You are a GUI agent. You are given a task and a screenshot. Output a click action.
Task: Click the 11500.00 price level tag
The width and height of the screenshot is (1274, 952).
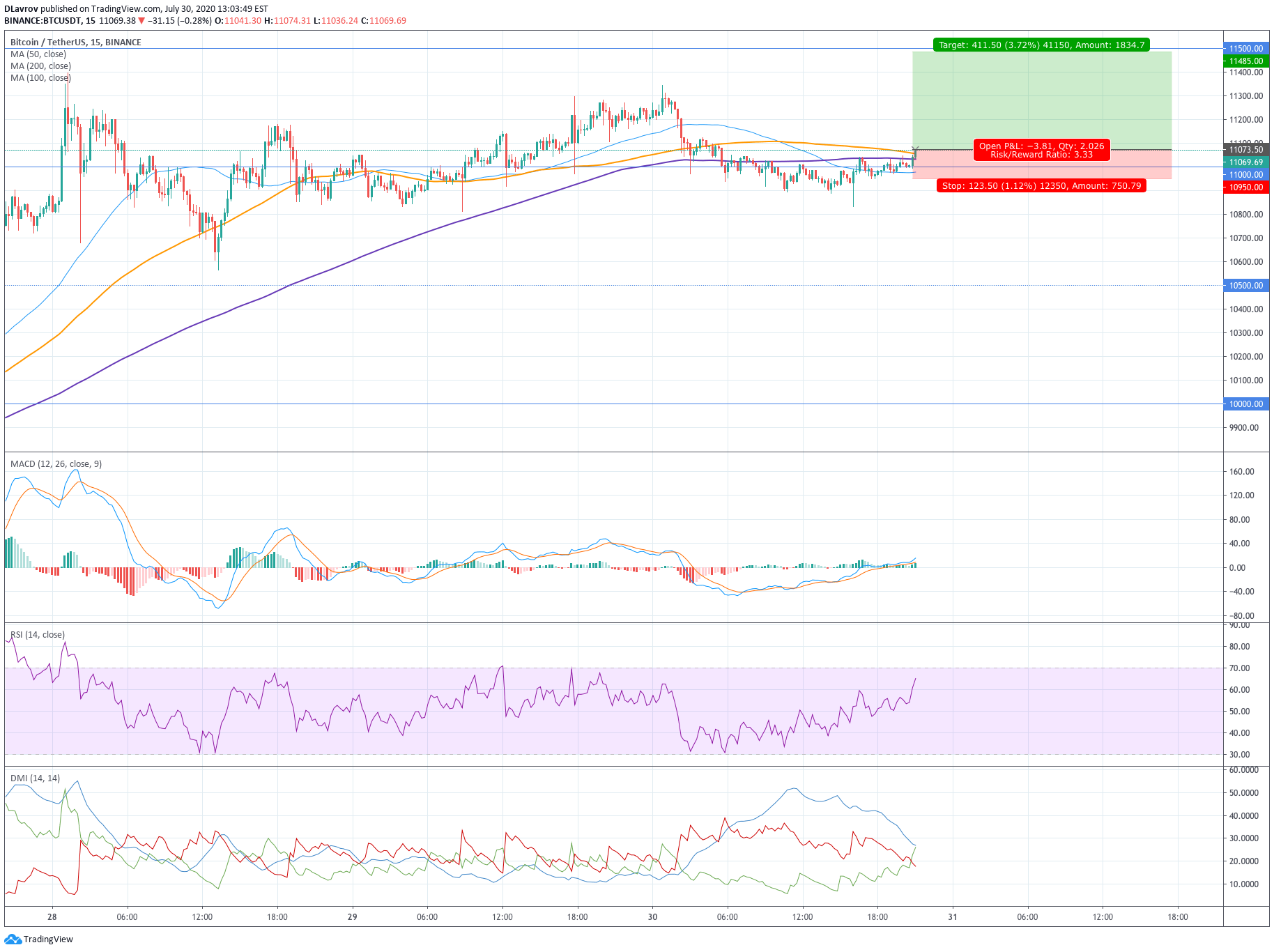click(x=1246, y=49)
